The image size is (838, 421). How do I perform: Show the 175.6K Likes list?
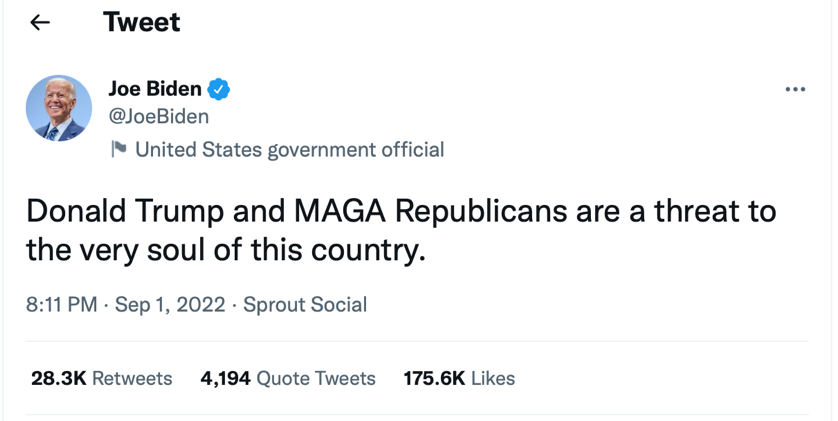point(459,378)
